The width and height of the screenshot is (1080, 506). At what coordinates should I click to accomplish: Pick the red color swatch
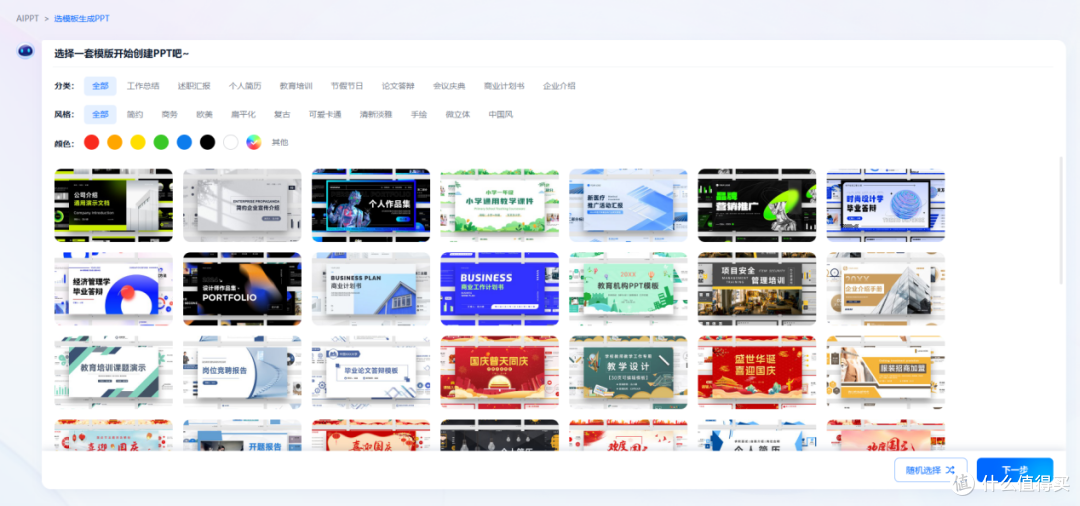click(92, 143)
